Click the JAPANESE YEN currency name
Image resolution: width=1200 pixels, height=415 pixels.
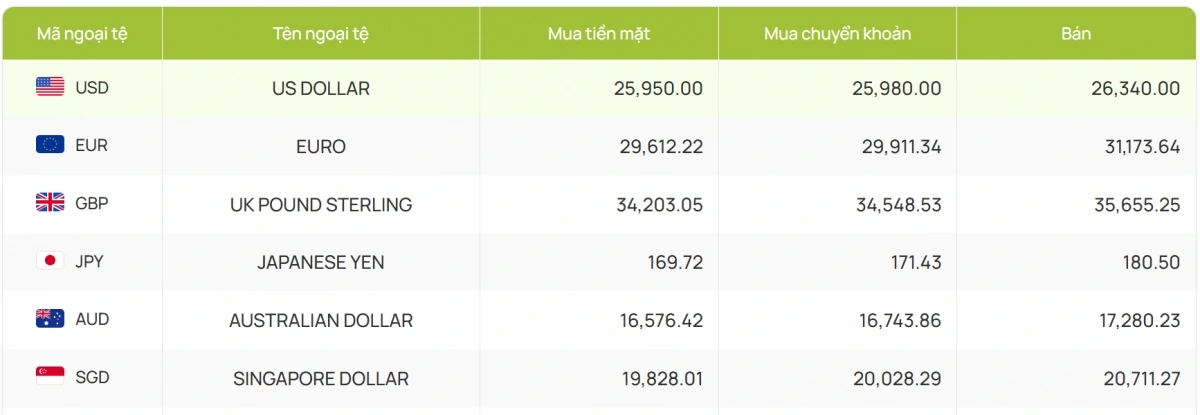[x=321, y=262]
